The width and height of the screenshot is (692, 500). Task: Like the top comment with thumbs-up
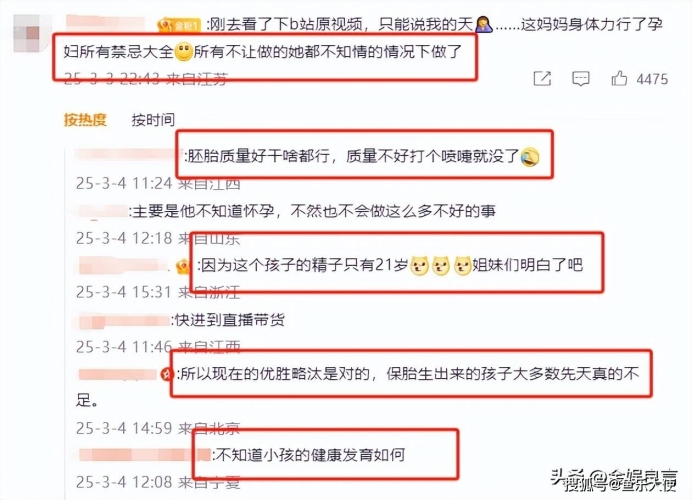coord(619,78)
